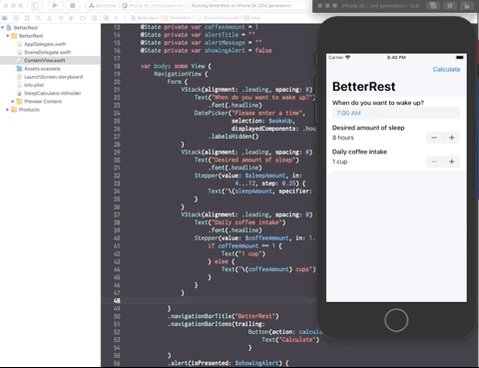Image resolution: width=479 pixels, height=368 pixels.
Task: Collapse the BetterRest group folder disclosure triangle
Action: [x=8, y=36]
